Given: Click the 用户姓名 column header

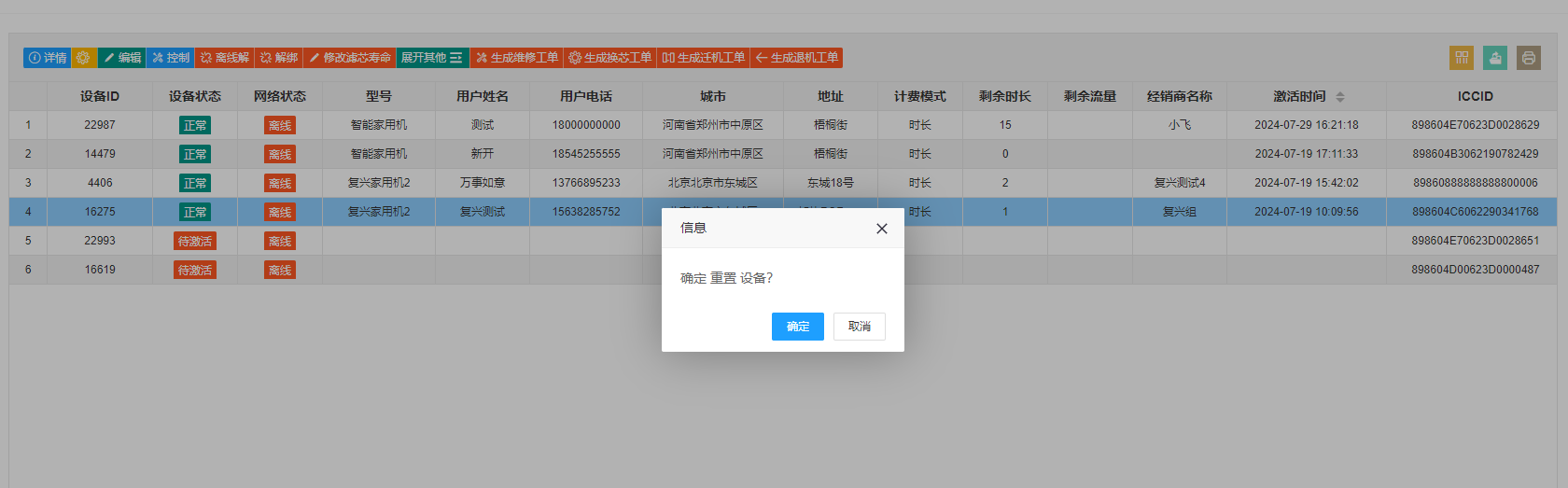Looking at the screenshot, I should [x=483, y=97].
